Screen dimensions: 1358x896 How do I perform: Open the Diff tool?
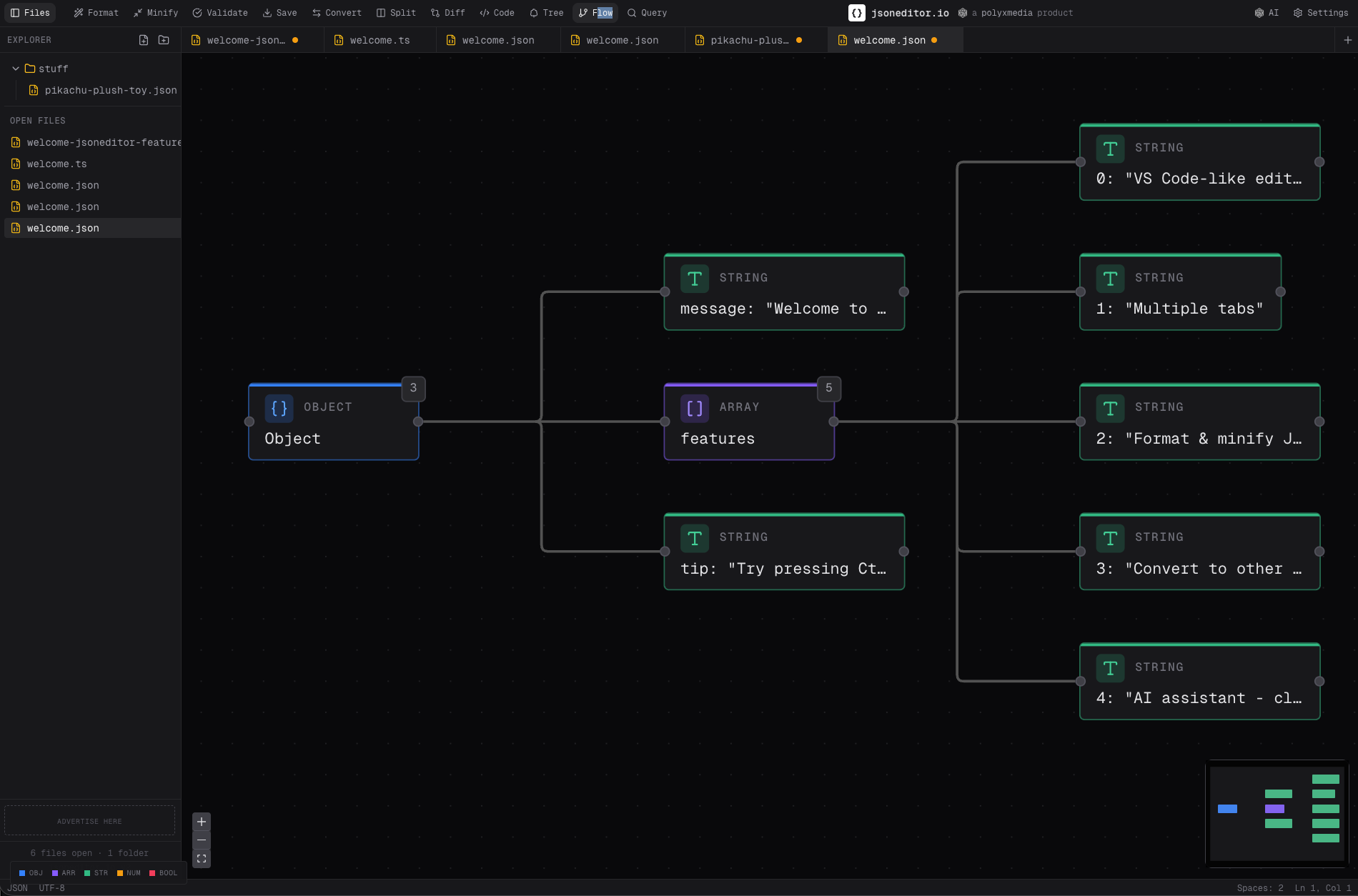coord(447,12)
